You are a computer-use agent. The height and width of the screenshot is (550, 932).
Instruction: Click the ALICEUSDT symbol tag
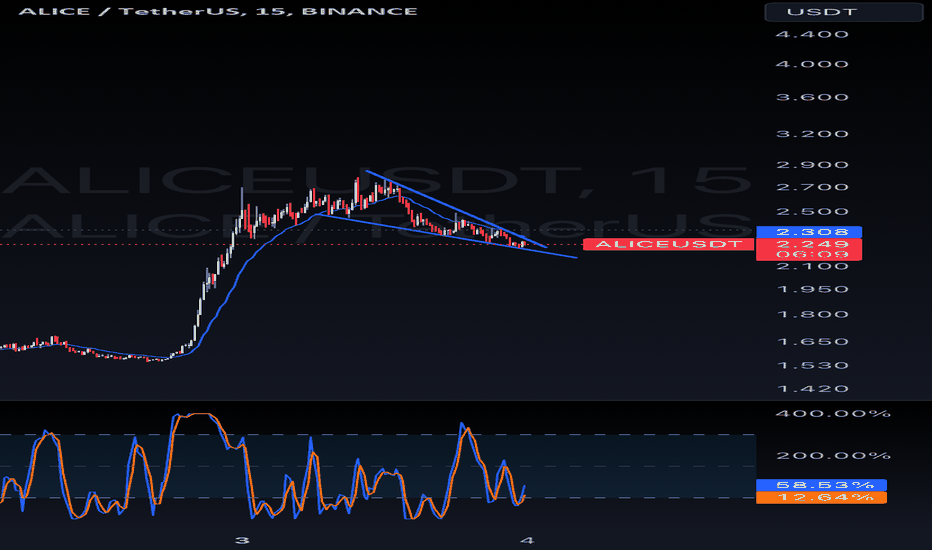click(x=669, y=244)
